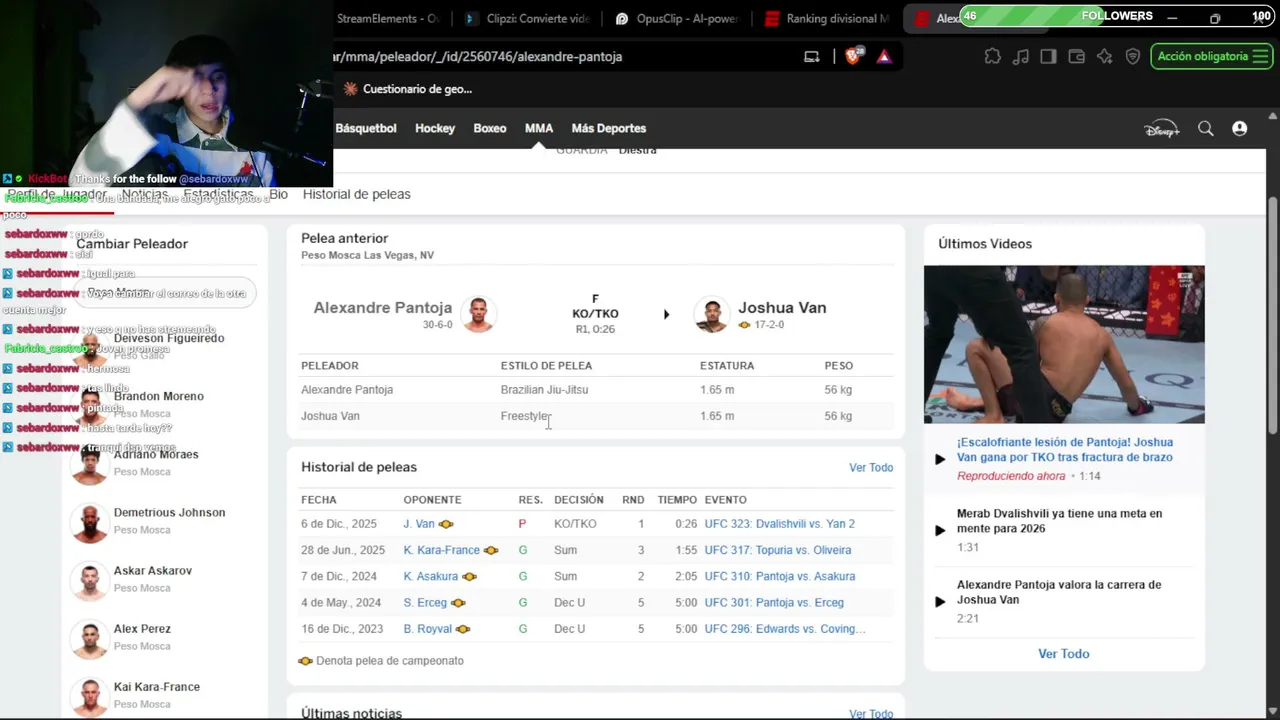
Task: Switch to the OpusClip browser tab
Action: 675,18
